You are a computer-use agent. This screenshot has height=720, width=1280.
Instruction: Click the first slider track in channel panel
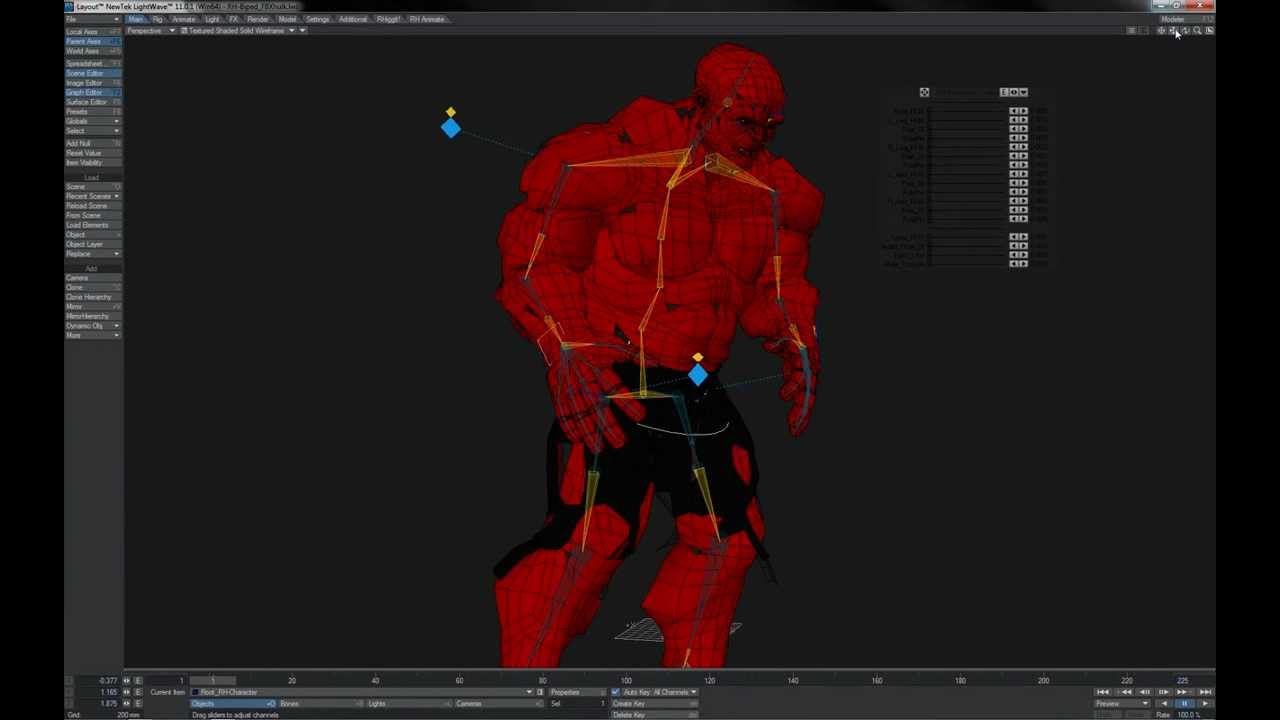(x=968, y=111)
